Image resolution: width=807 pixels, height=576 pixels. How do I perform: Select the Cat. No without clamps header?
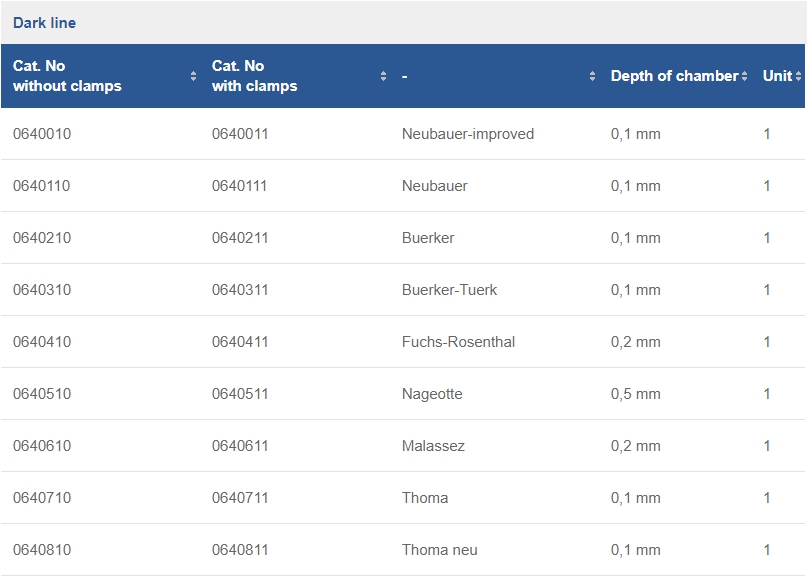[x=67, y=76]
